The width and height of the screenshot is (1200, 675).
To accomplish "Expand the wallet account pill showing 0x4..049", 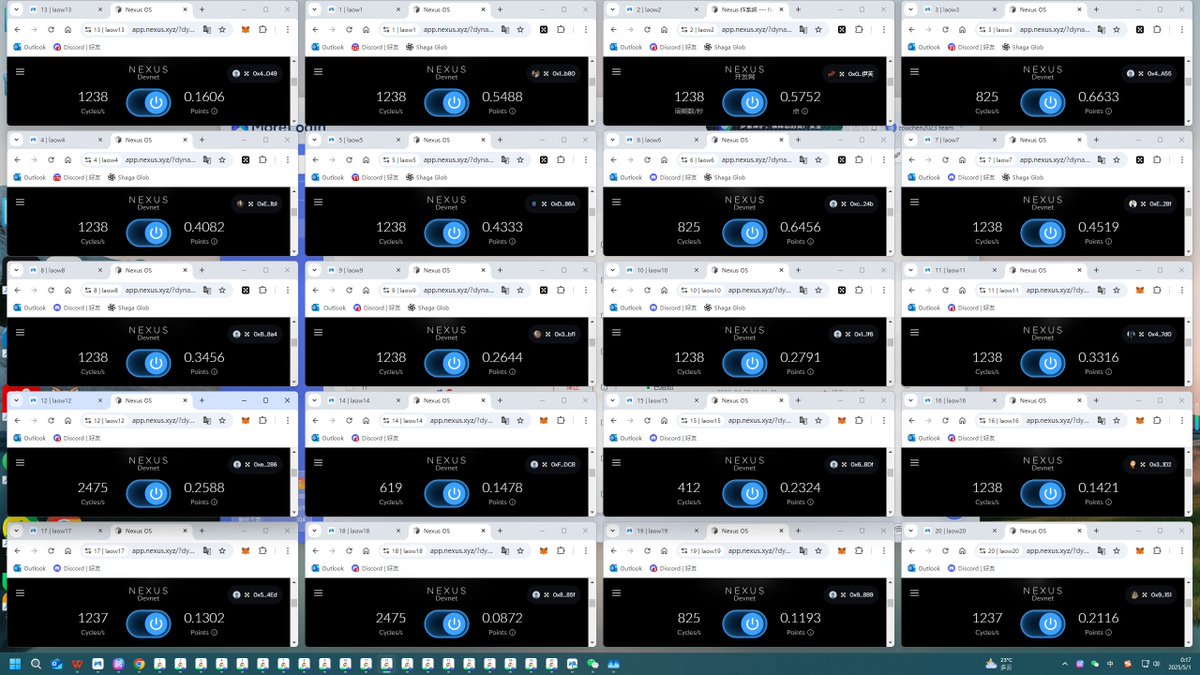I will (x=255, y=73).
